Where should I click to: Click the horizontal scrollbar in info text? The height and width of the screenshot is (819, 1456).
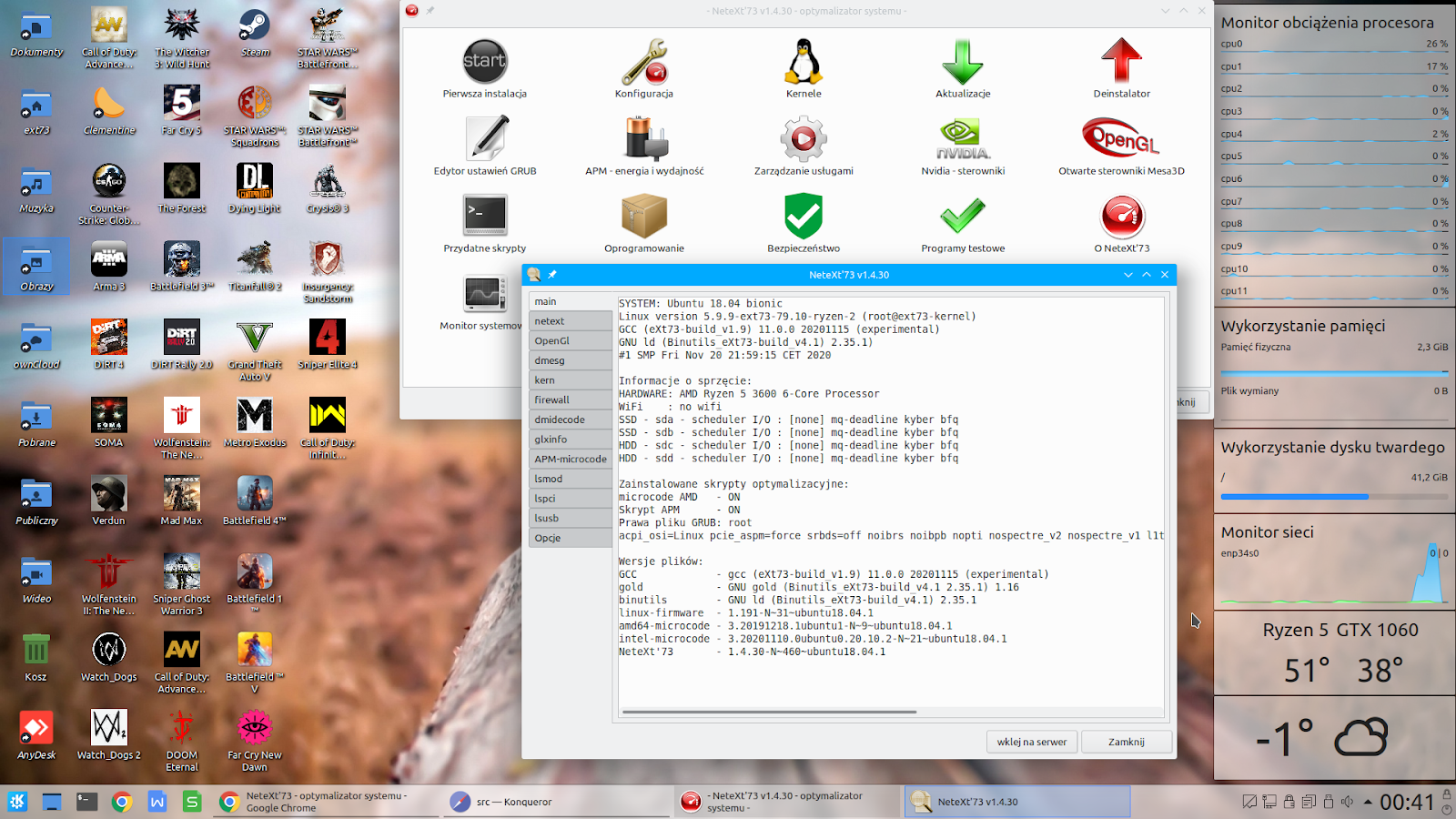(x=769, y=712)
